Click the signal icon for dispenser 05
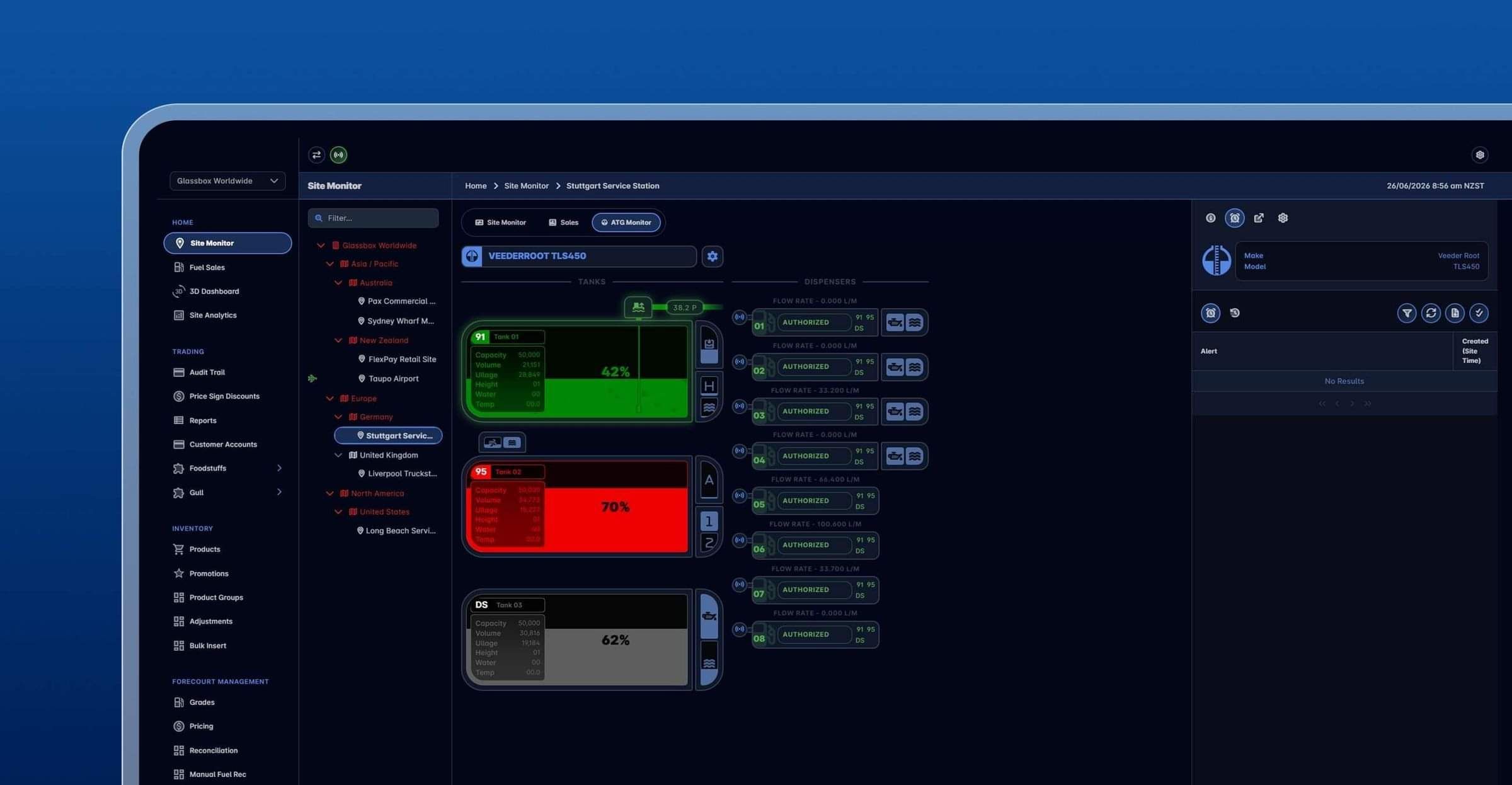Image resolution: width=1512 pixels, height=785 pixels. [740, 496]
